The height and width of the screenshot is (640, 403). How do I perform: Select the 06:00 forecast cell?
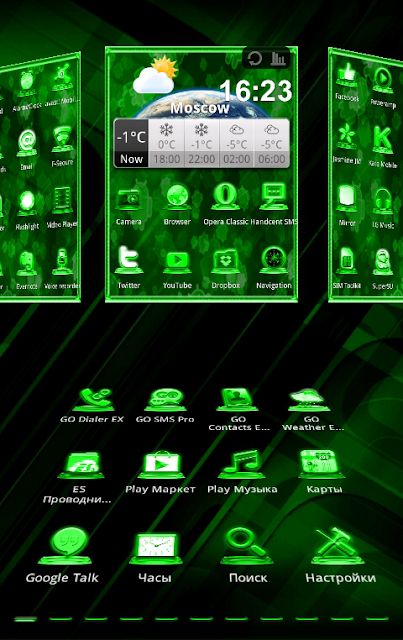pyautogui.click(x=272, y=143)
